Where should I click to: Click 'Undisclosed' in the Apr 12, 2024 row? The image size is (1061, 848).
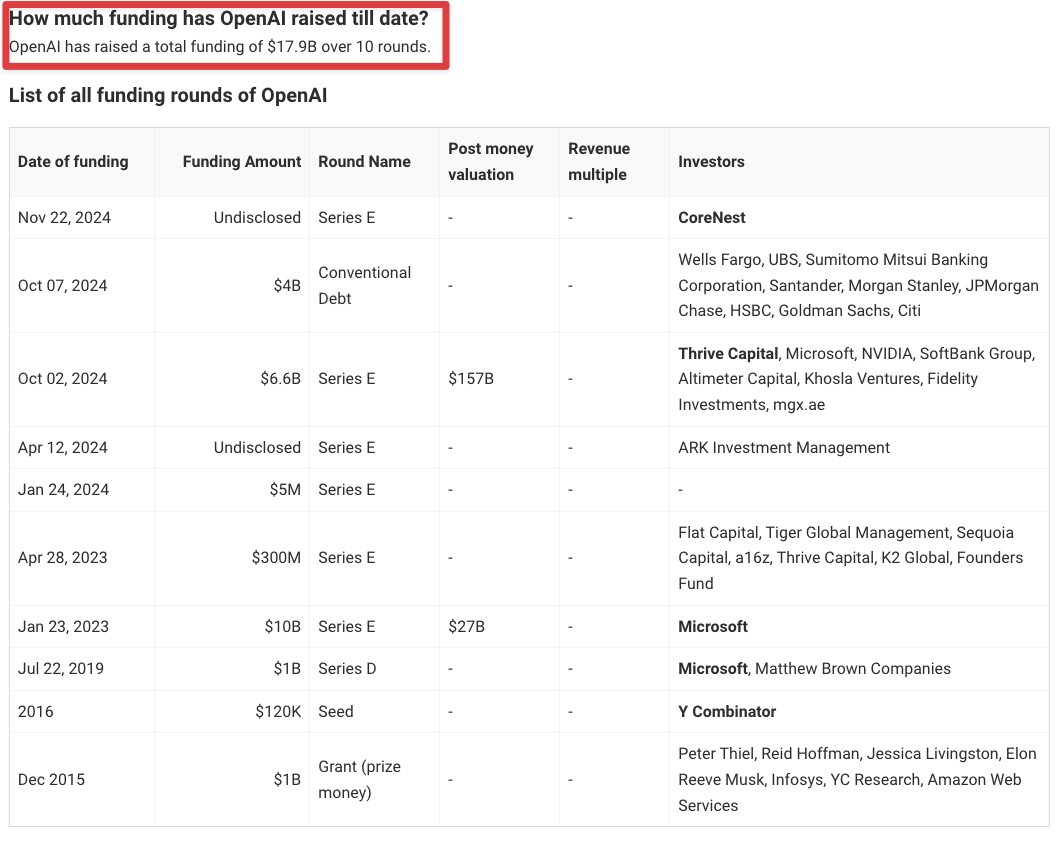(257, 448)
